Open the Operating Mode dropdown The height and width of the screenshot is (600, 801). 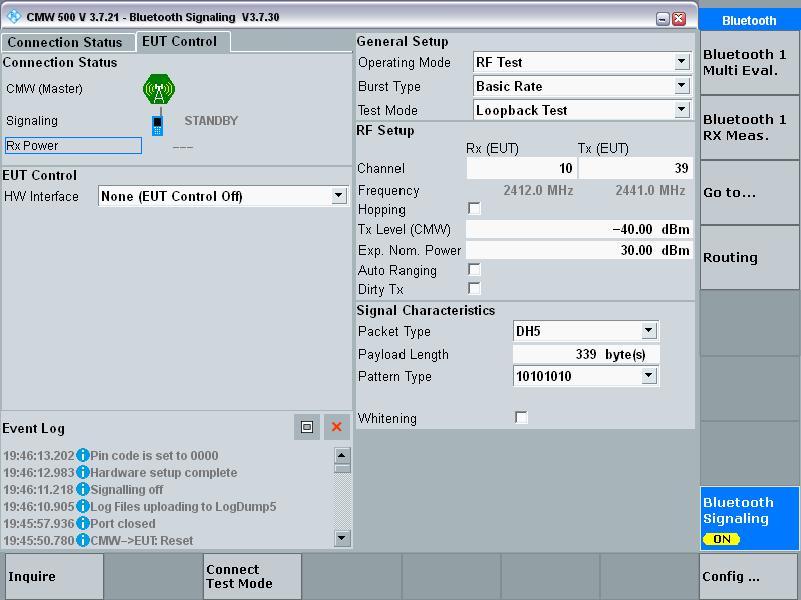[681, 62]
